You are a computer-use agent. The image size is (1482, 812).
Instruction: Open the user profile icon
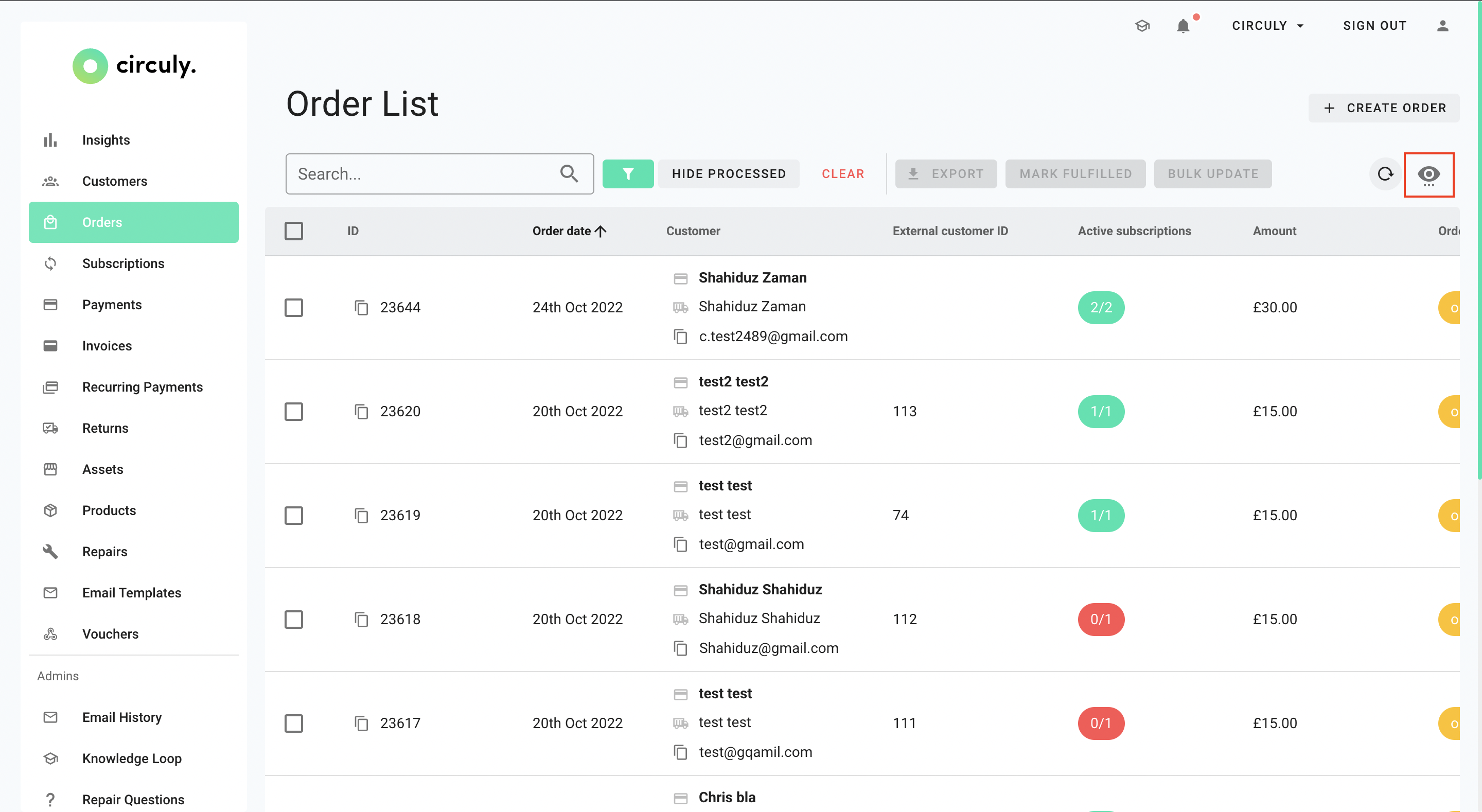point(1442,26)
